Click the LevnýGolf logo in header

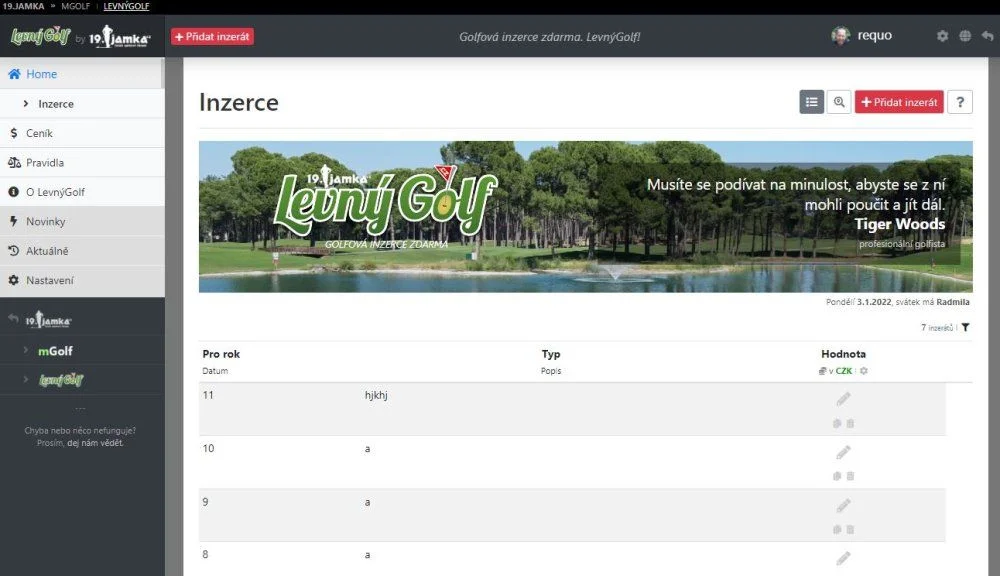pos(40,36)
